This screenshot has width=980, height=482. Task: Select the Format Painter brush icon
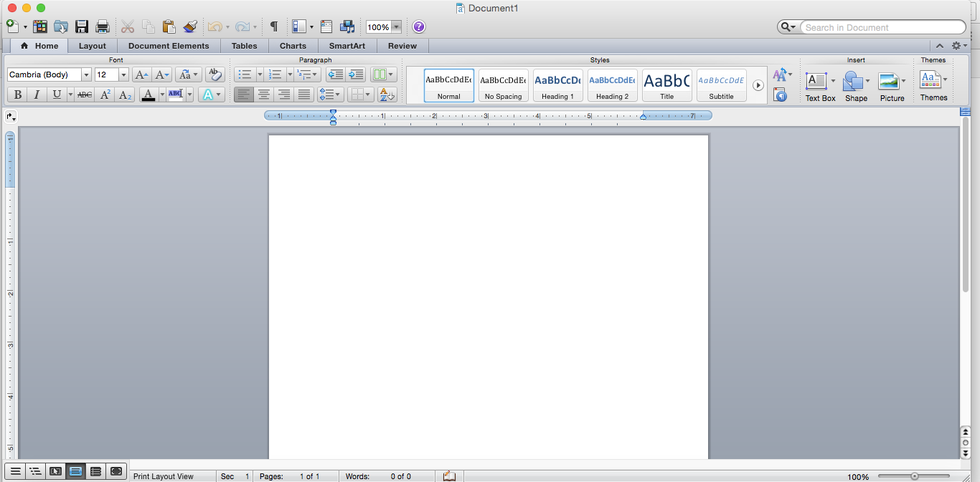coord(190,27)
